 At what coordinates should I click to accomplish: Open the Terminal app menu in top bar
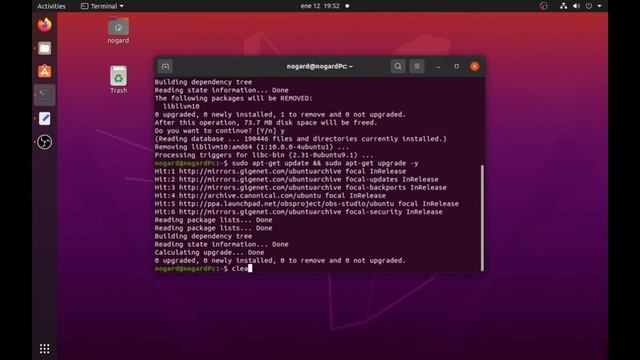[102, 6]
